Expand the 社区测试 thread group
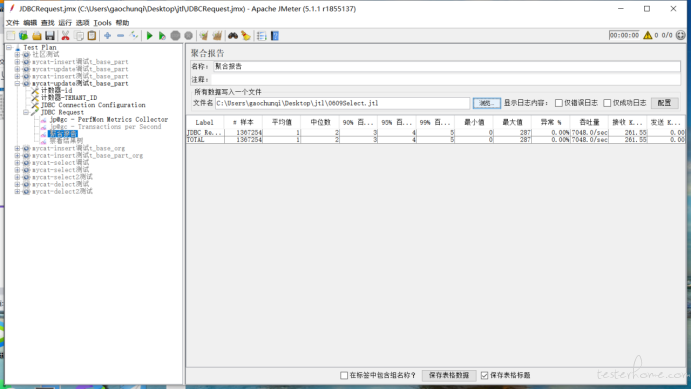The height and width of the screenshot is (389, 692). click(x=17, y=54)
